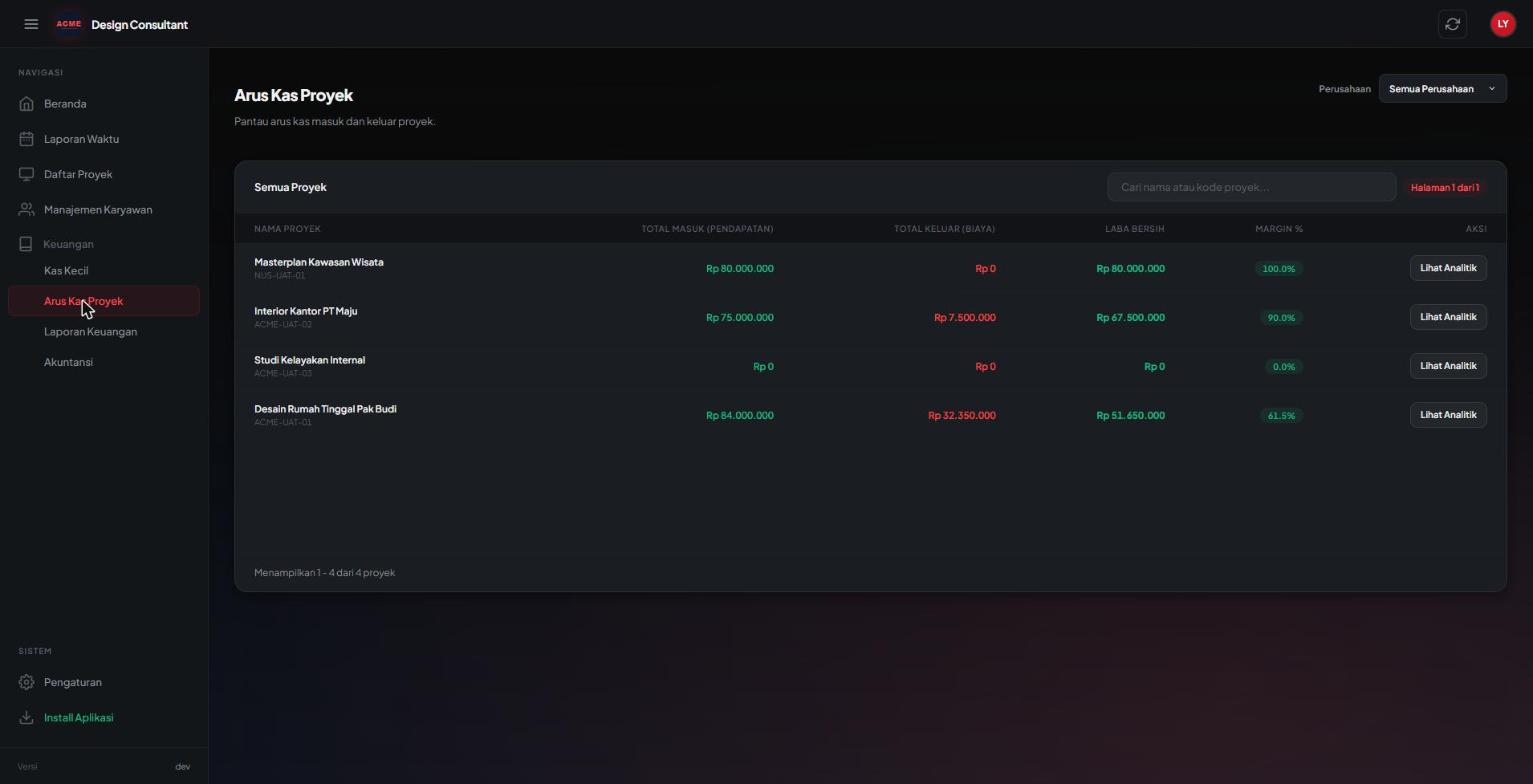Click Rp 51.650.000 net profit value
The width and height of the screenshot is (1533, 784).
coord(1130,416)
